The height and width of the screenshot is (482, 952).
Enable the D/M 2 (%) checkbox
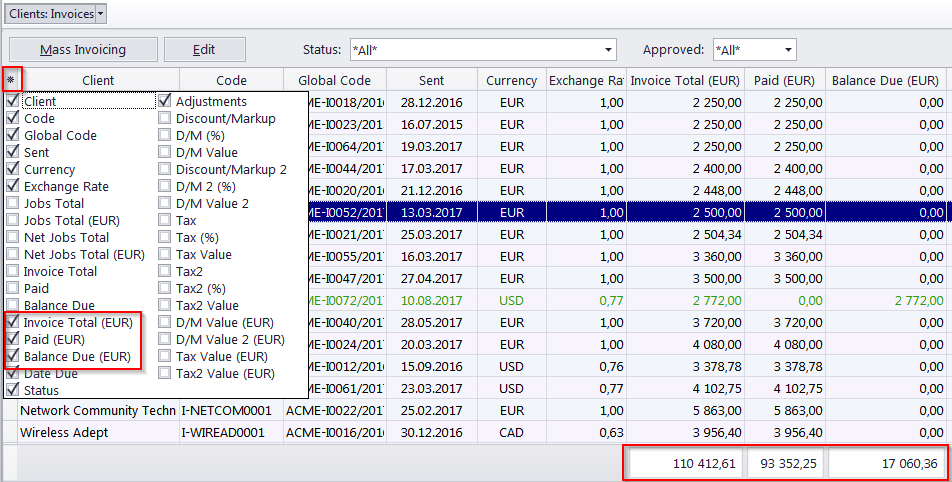tap(165, 186)
